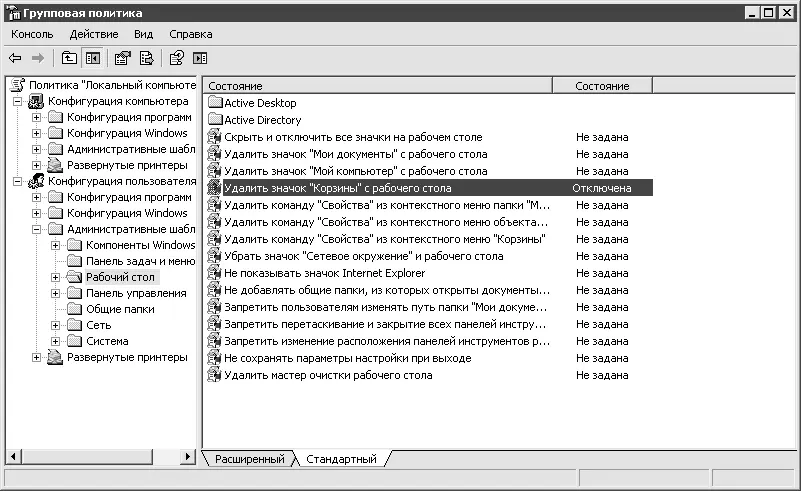Expand the "Панель управления" tree node
The height and width of the screenshot is (491, 801).
(x=56, y=293)
